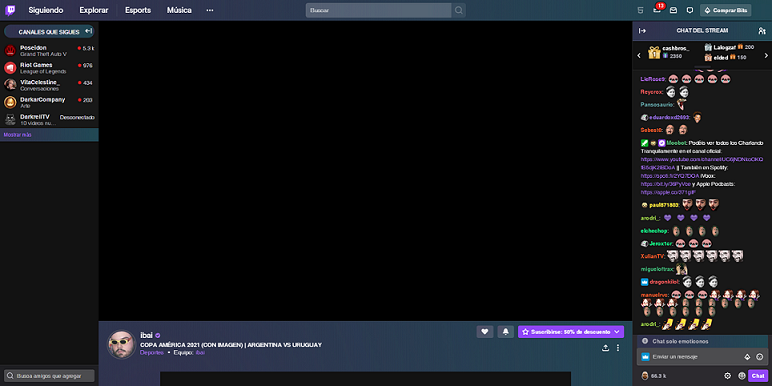The width and height of the screenshot is (772, 386).
Task: Click Moobot username in chat
Action: pos(676,143)
